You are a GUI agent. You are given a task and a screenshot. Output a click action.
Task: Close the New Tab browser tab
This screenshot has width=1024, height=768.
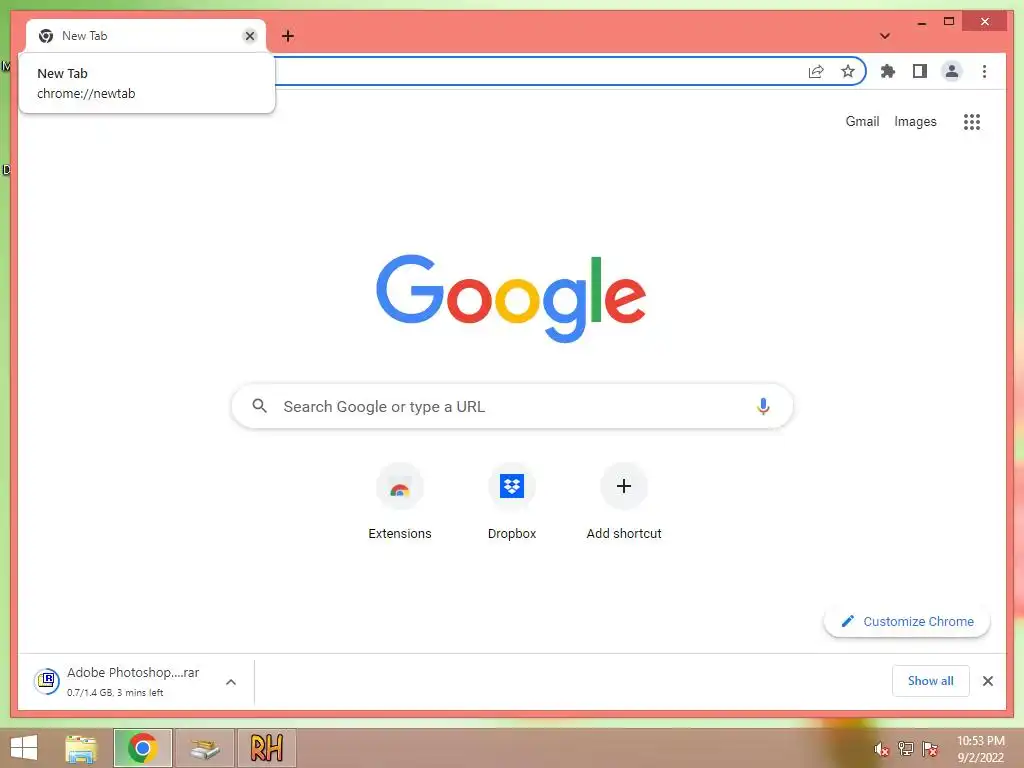(249, 36)
